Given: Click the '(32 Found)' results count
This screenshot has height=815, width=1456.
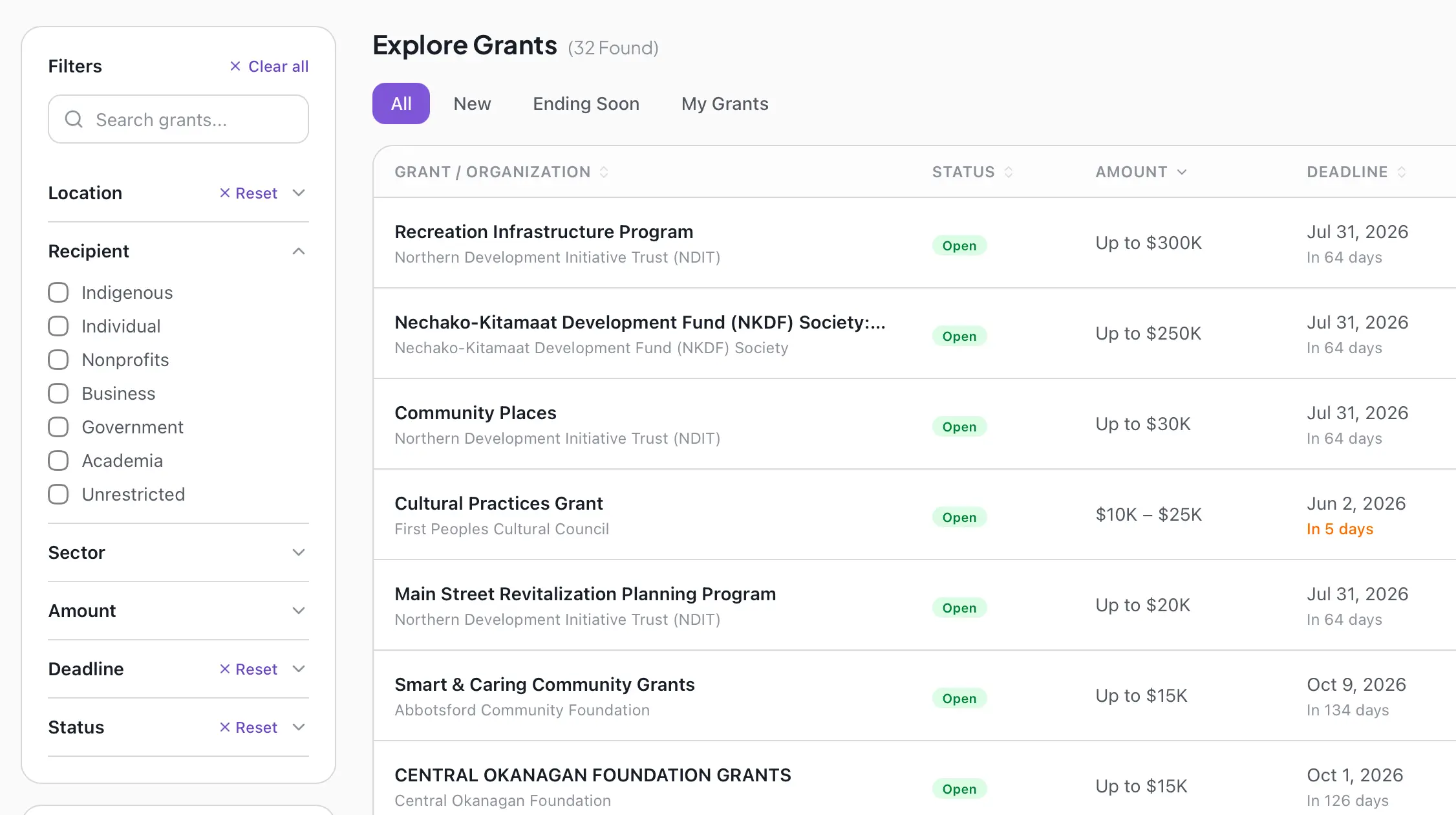Looking at the screenshot, I should pos(613,48).
